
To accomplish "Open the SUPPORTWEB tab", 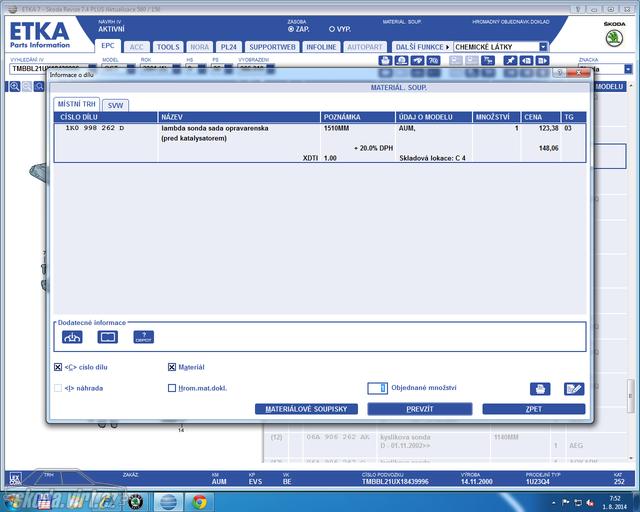I will point(272,47).
